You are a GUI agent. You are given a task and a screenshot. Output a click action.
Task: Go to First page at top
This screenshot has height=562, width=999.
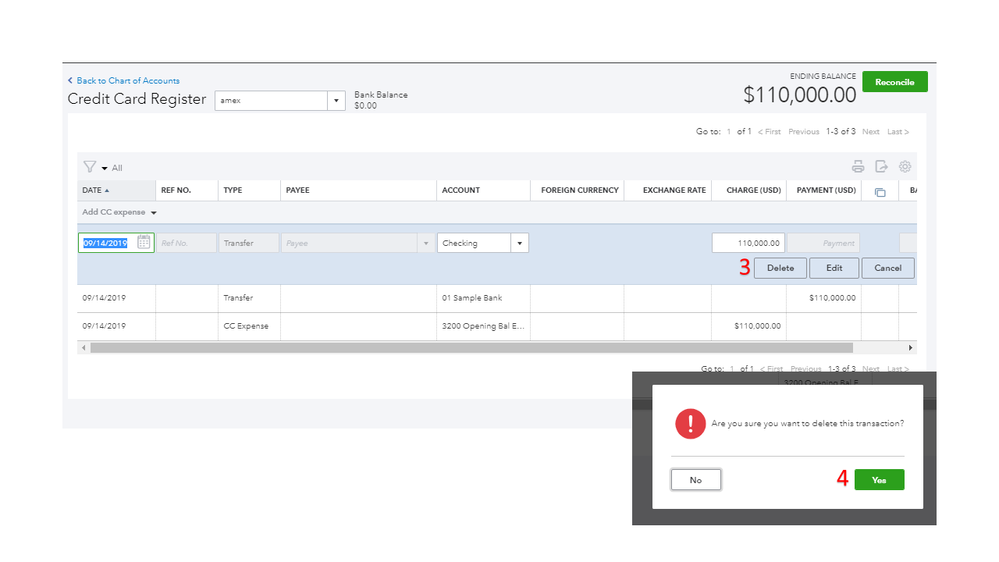(x=769, y=132)
